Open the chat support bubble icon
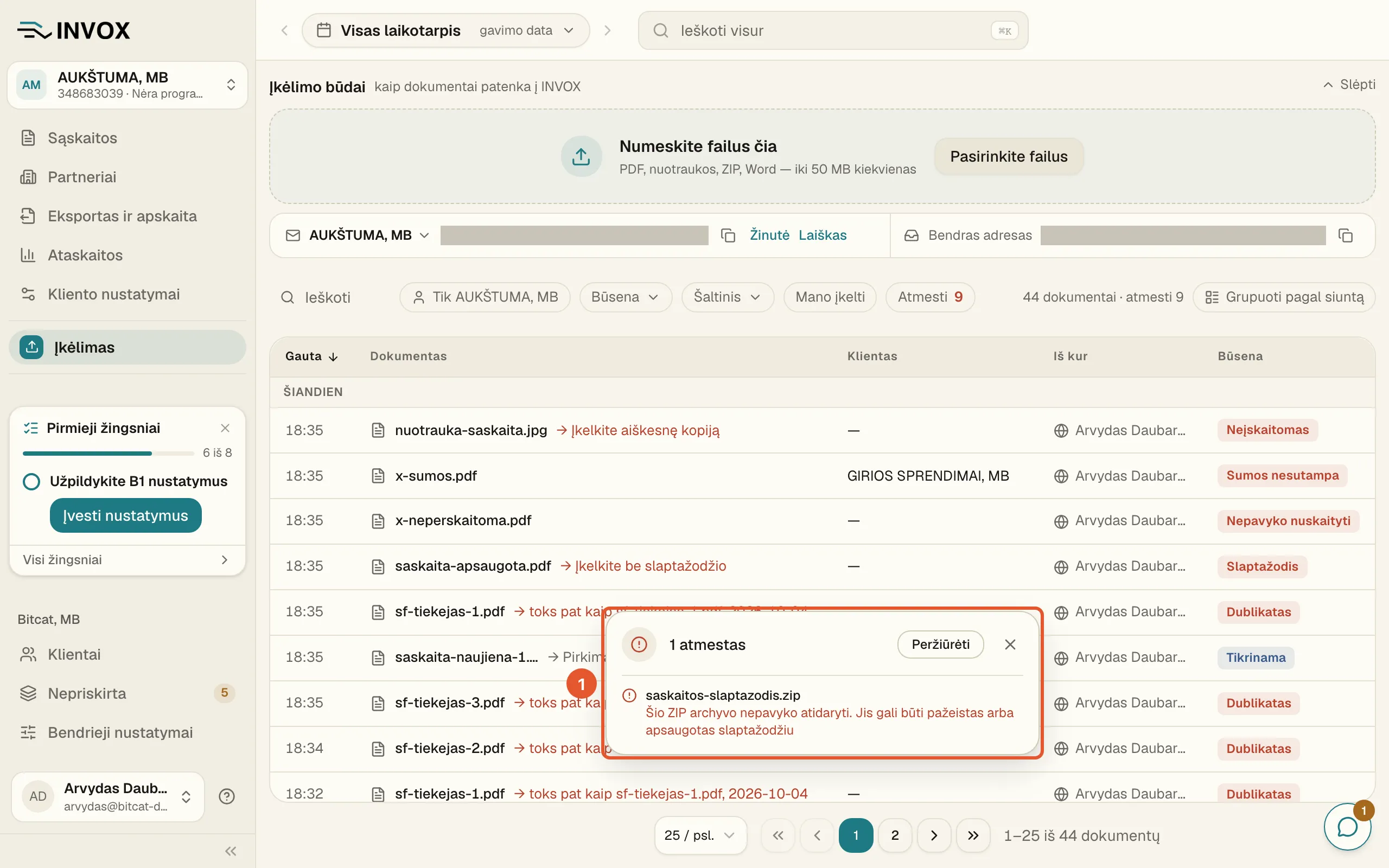1389x868 pixels. (x=1347, y=827)
